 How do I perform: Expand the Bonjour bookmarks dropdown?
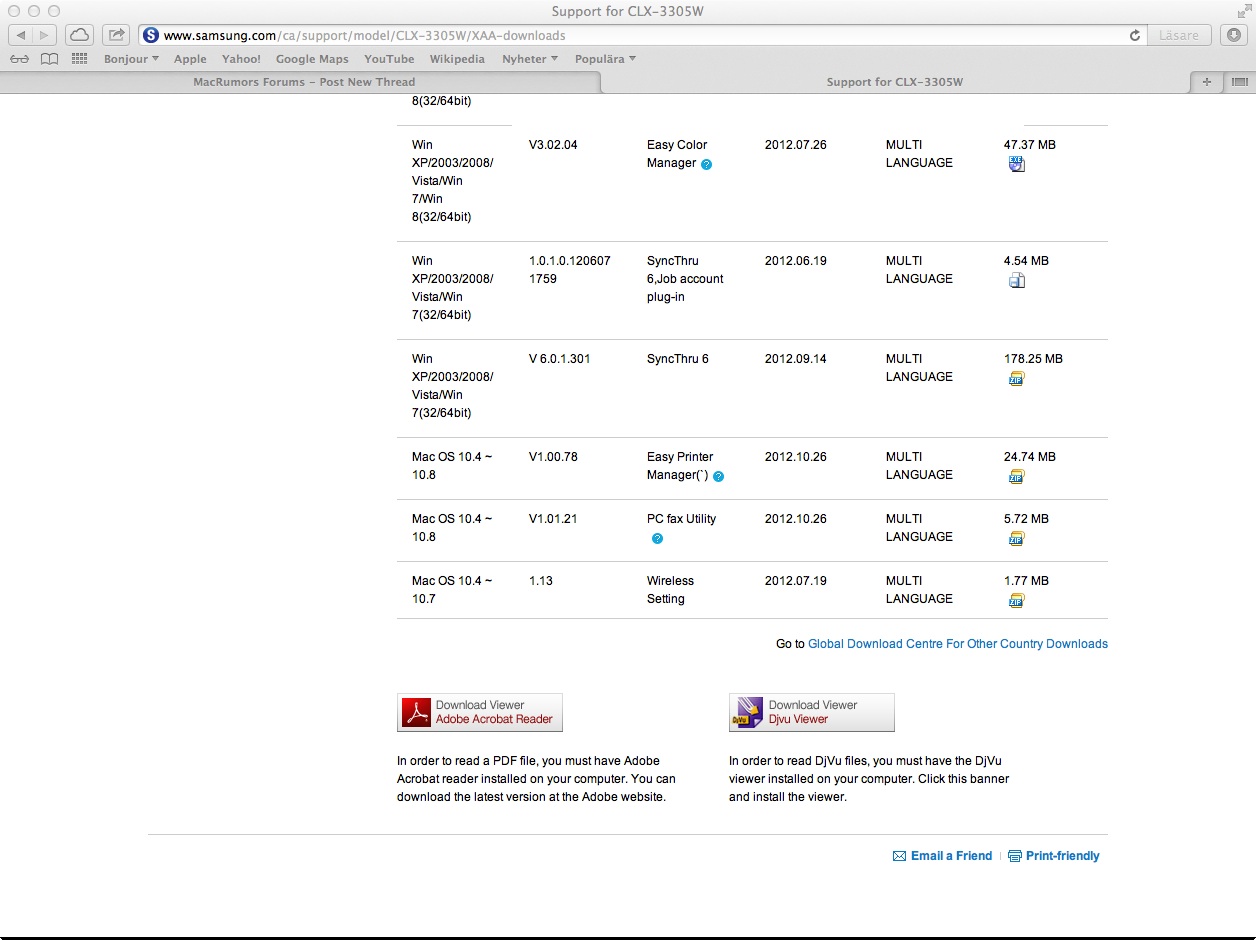pos(131,59)
